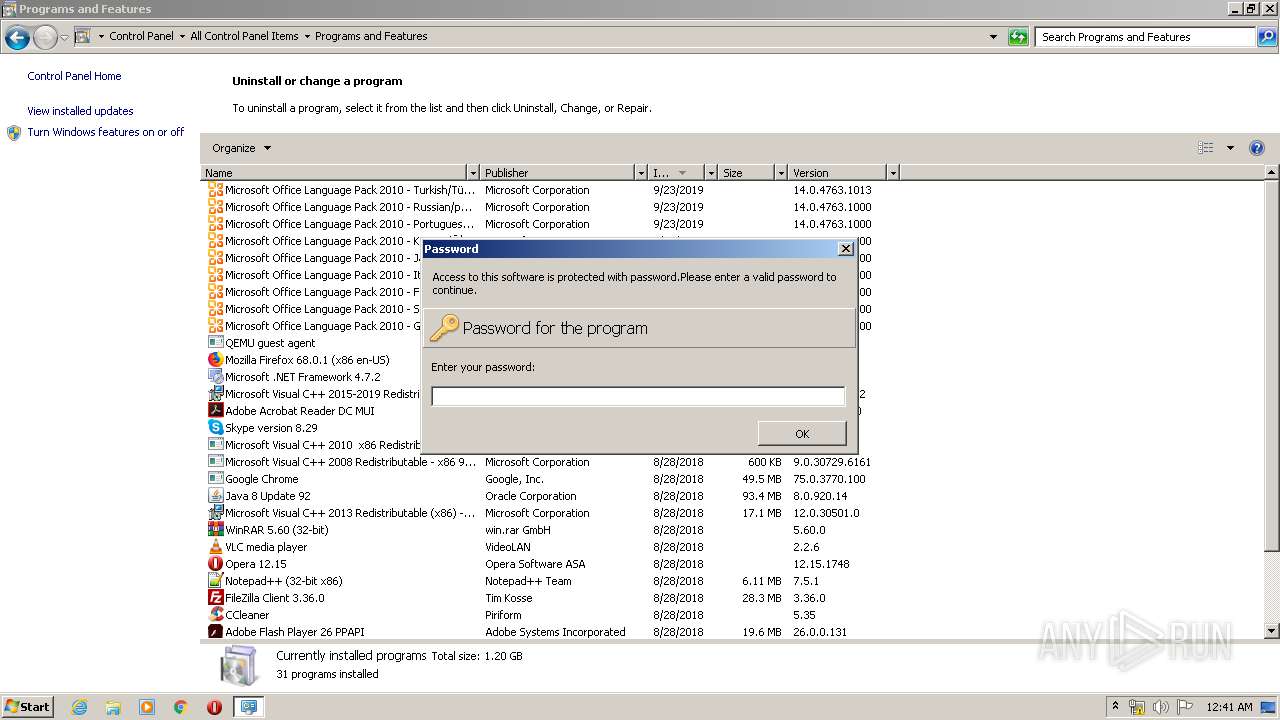Open Windows Media Player in taskbar
This screenshot has width=1280, height=720.
click(147, 707)
